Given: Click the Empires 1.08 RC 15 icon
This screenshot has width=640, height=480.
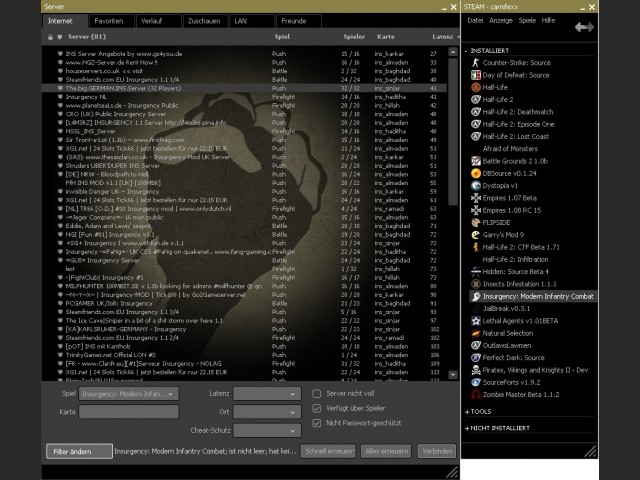Looking at the screenshot, I should tap(476, 210).
